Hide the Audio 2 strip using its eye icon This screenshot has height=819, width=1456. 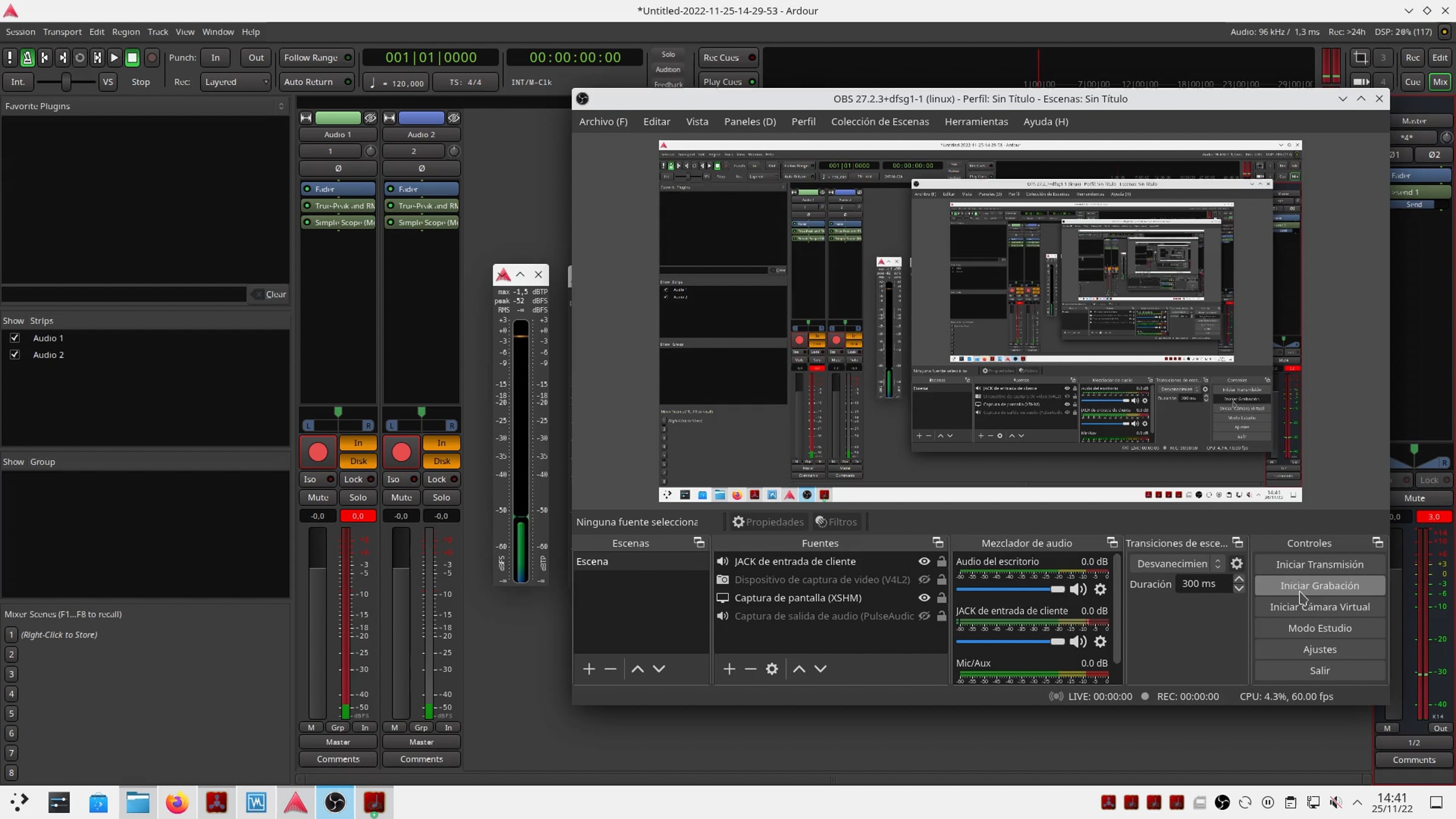453,118
